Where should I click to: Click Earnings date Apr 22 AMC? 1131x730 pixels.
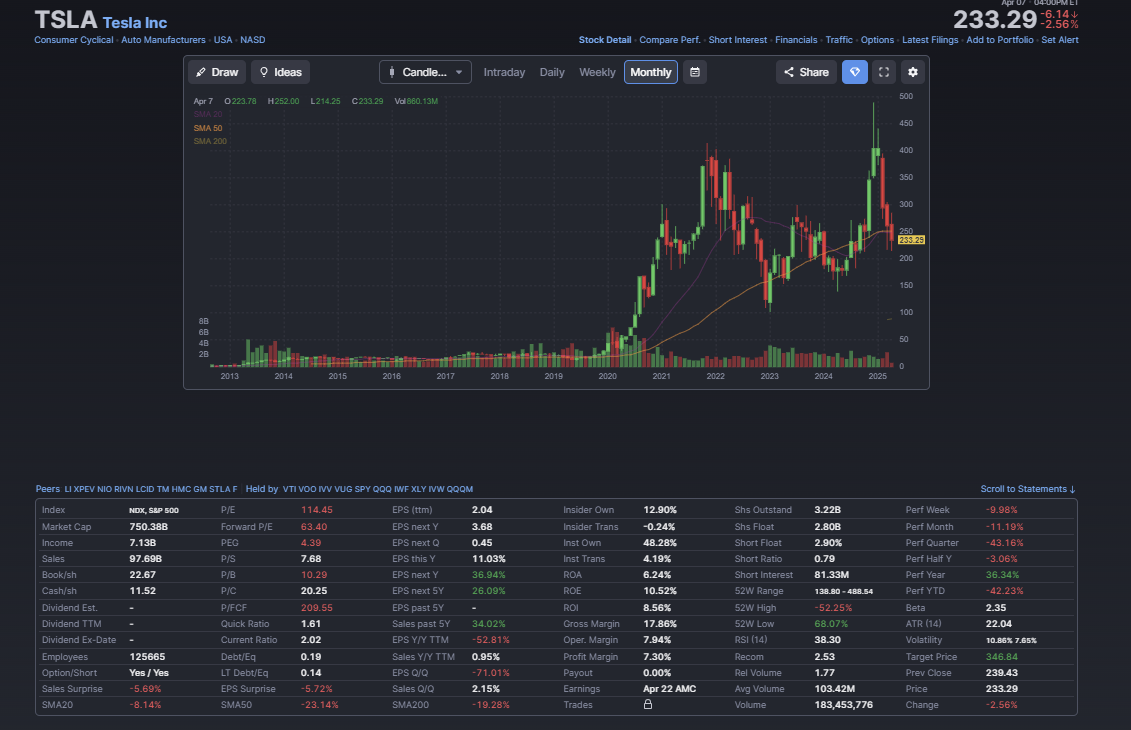coord(669,688)
